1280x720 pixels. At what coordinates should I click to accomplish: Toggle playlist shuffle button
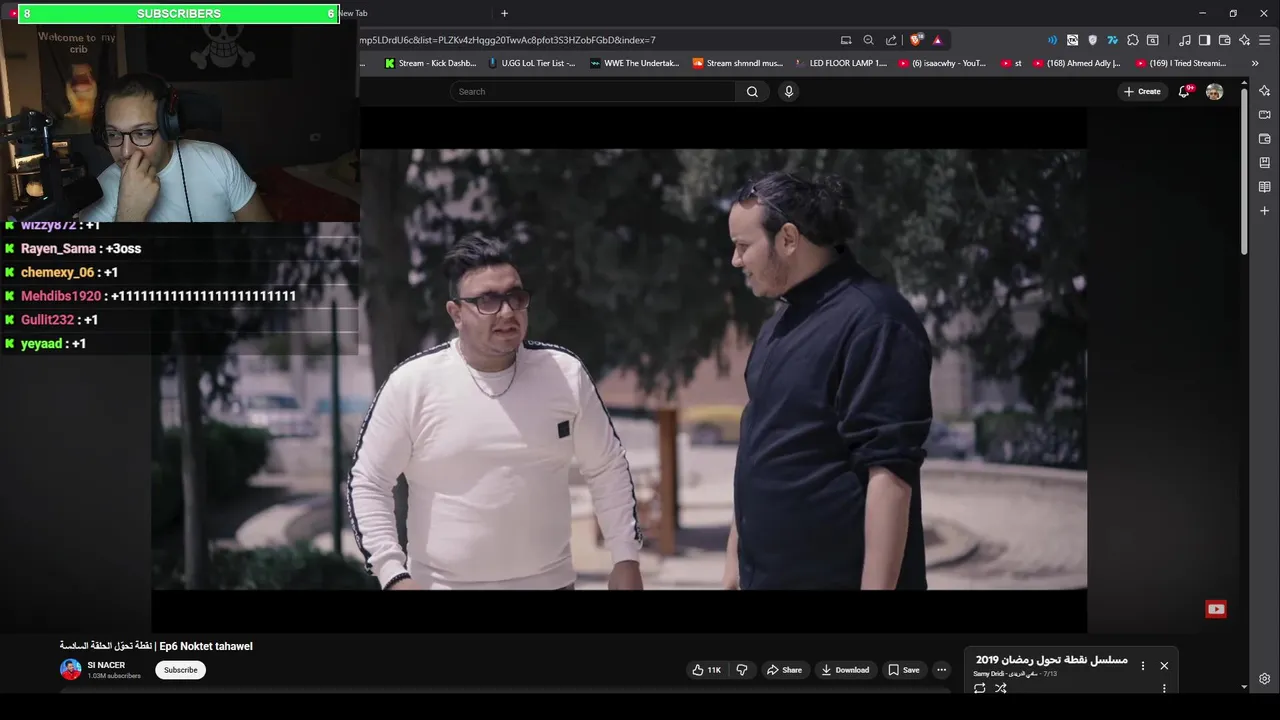click(x=1001, y=688)
